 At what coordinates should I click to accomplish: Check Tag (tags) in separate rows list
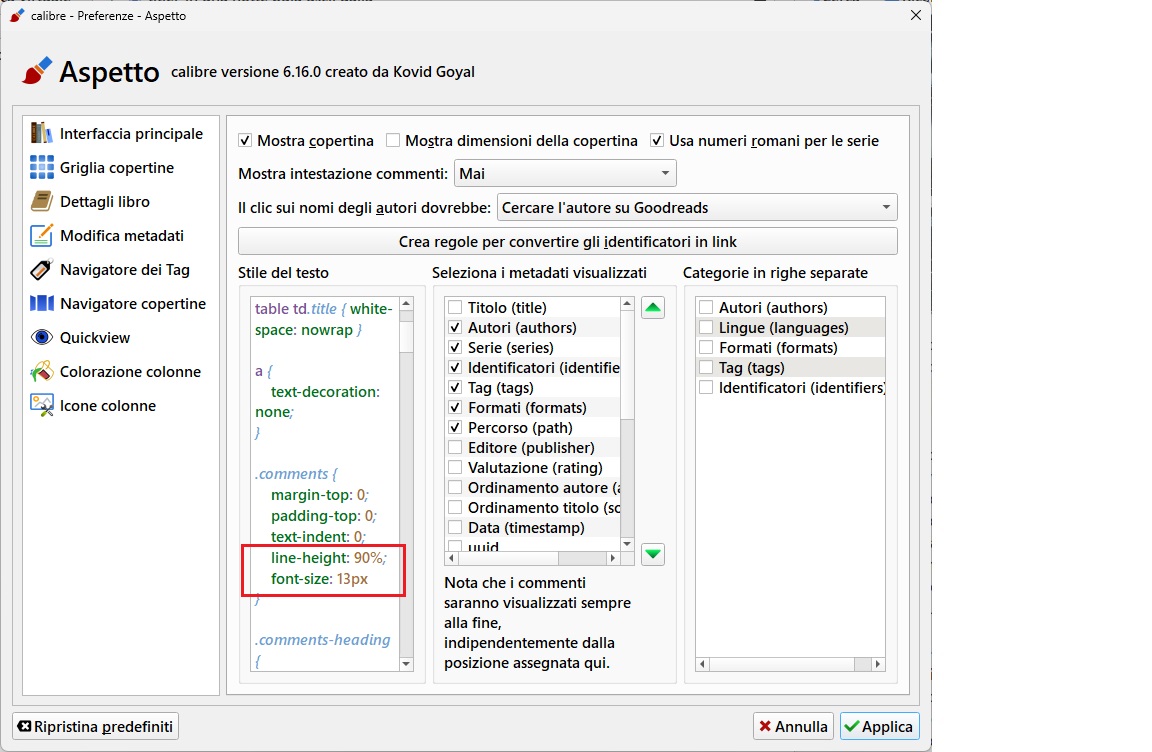(x=706, y=367)
